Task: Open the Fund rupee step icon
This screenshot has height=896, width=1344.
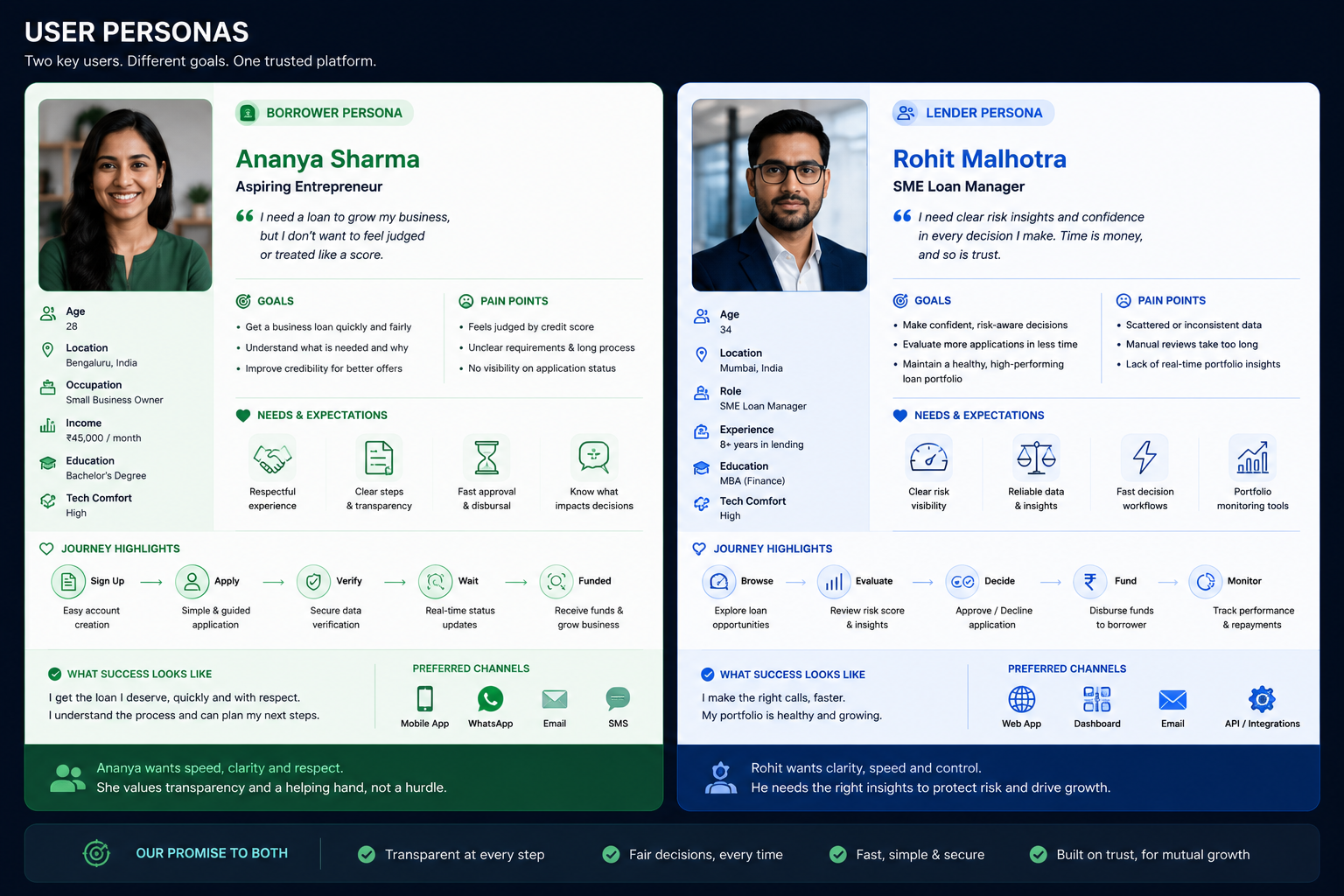Action: [x=1090, y=582]
